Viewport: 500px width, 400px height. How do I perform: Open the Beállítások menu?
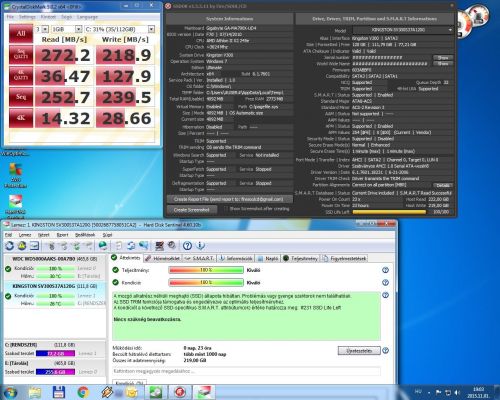(x=85, y=235)
